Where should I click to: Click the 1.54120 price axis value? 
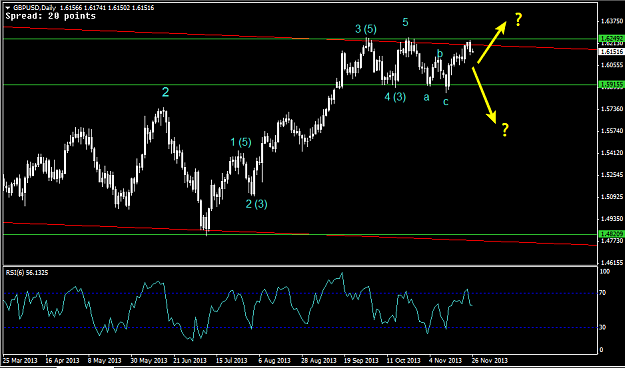coord(611,153)
